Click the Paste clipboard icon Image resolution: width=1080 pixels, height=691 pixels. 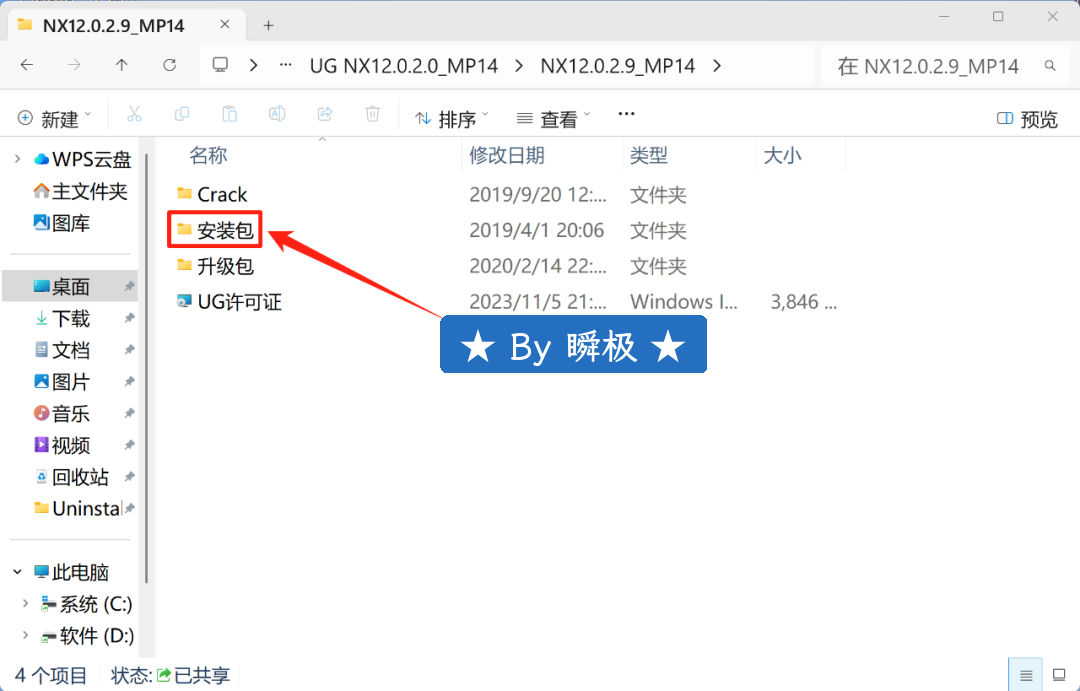click(x=230, y=116)
